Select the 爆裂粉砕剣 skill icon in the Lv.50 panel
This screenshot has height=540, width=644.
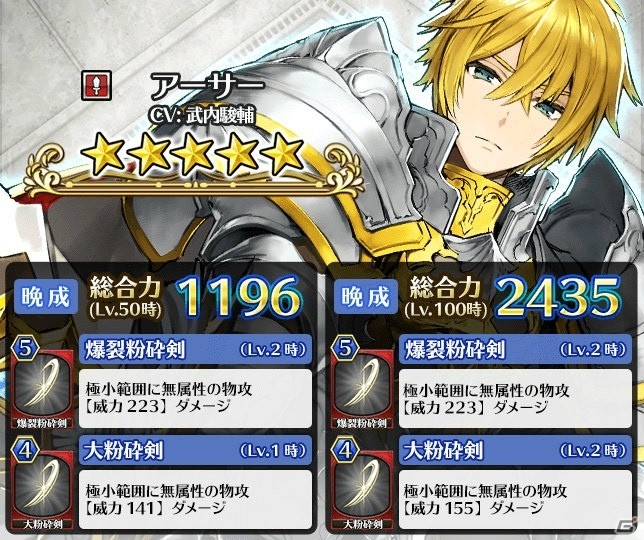(42, 388)
